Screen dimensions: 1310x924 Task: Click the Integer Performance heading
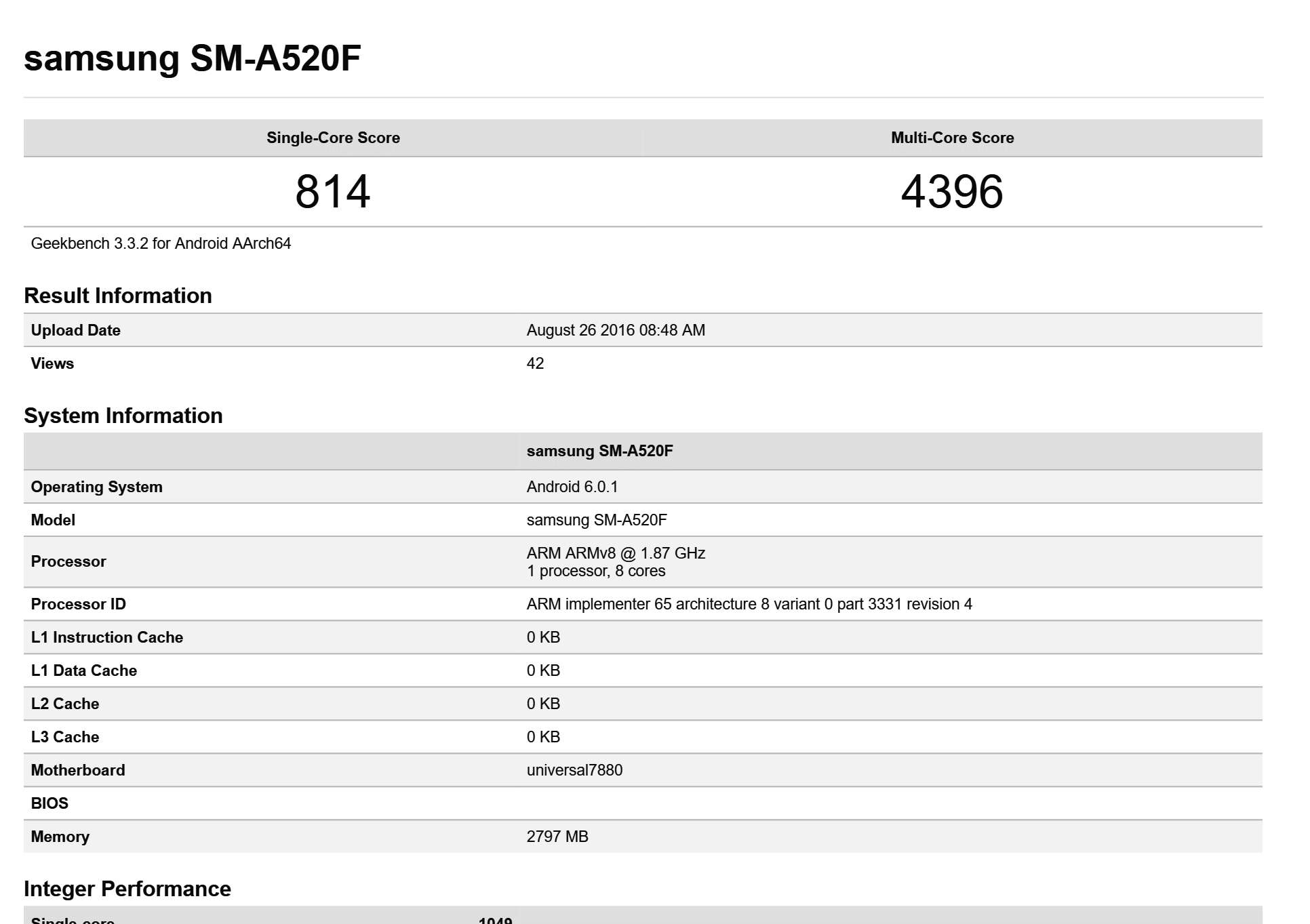(127, 889)
